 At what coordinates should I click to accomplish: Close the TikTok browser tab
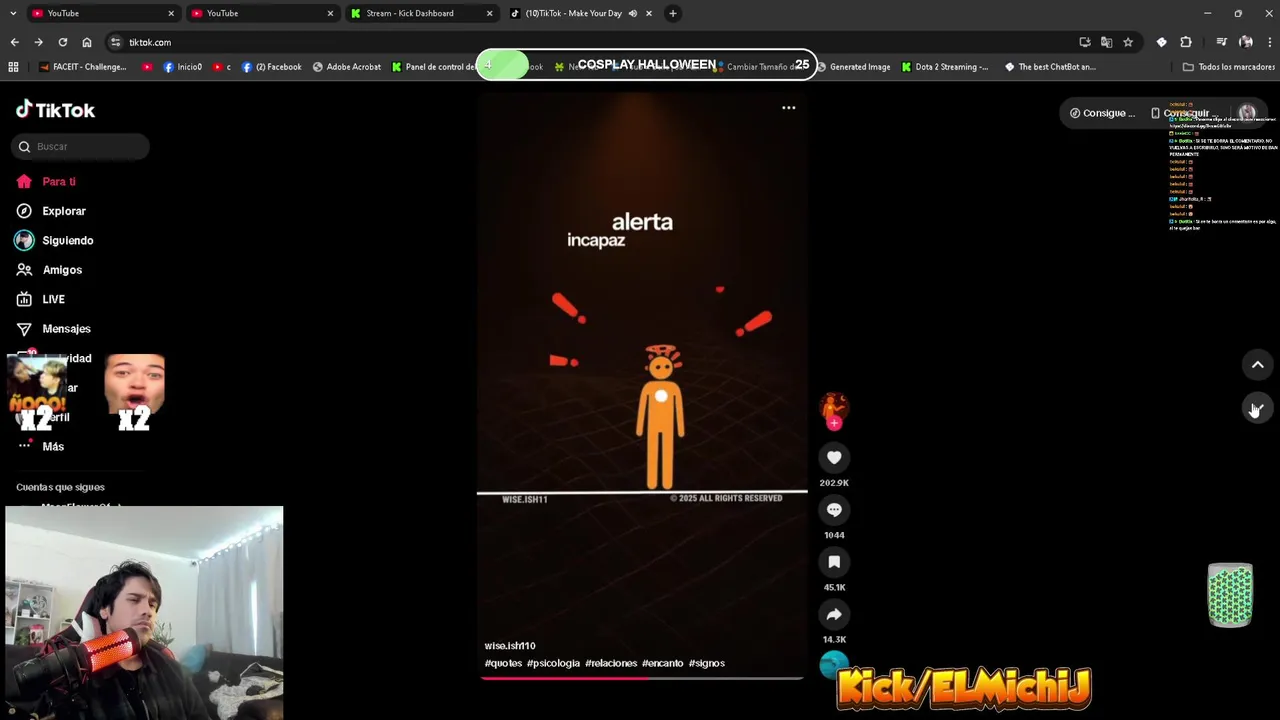(649, 13)
